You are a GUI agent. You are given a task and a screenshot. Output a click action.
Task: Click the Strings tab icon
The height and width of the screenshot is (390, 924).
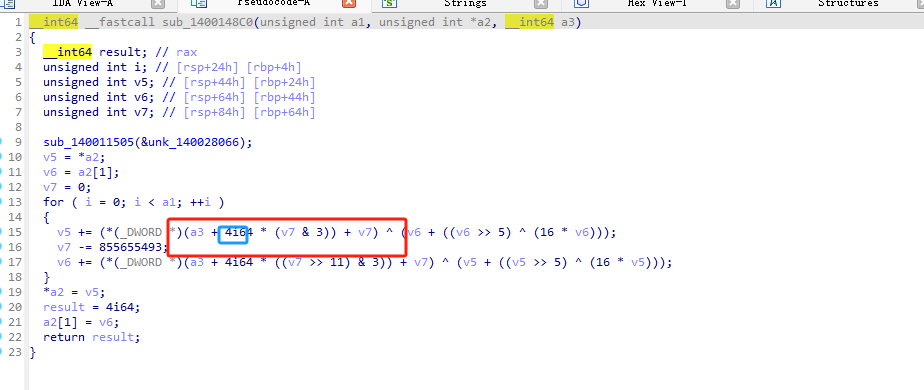(389, 4)
